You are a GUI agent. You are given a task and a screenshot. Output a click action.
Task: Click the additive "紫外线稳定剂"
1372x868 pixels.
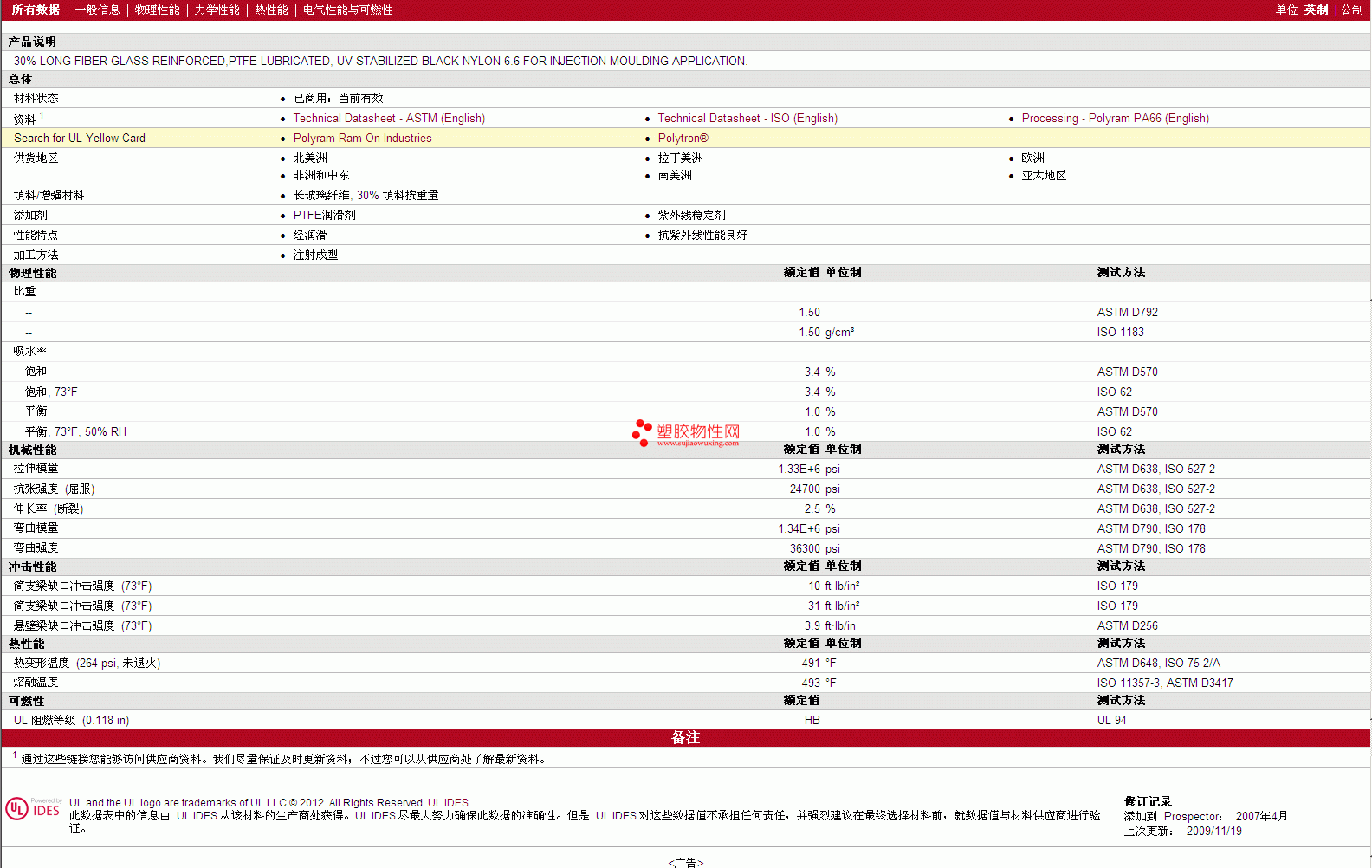(x=692, y=216)
